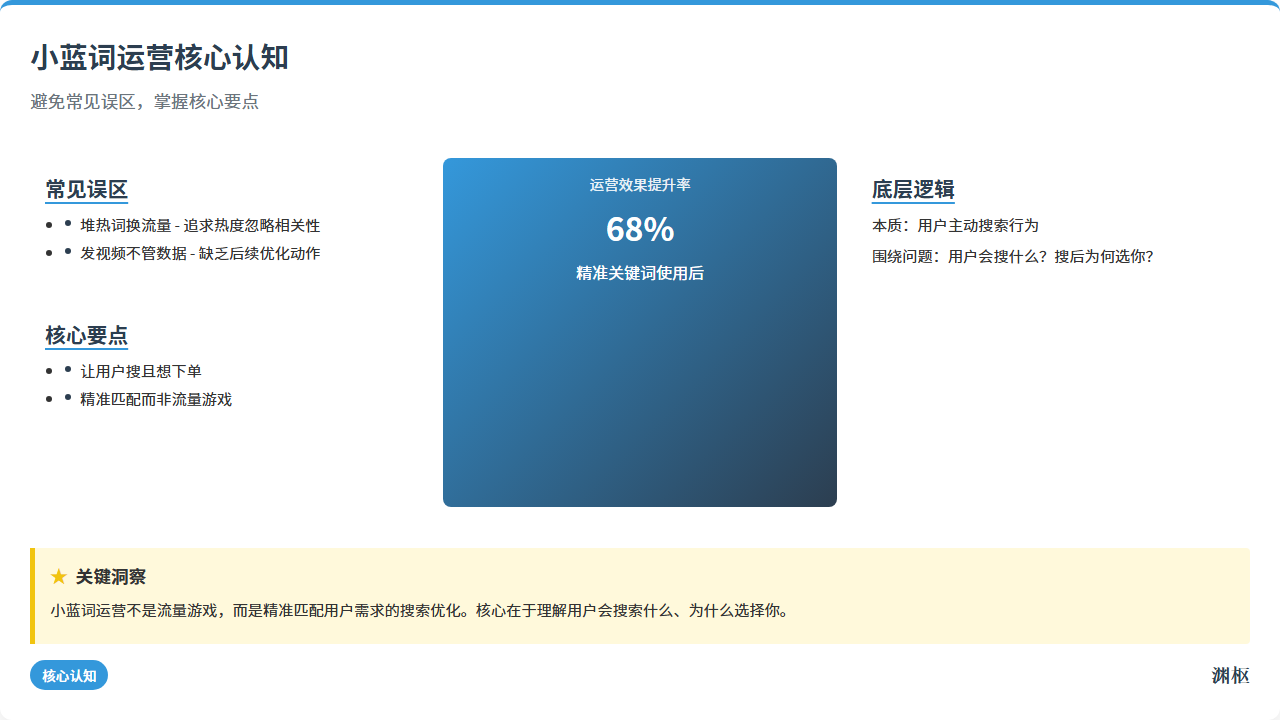The image size is (1280, 720).
Task: Select the bullet 让用户搜且想下单
Action: tap(141, 372)
